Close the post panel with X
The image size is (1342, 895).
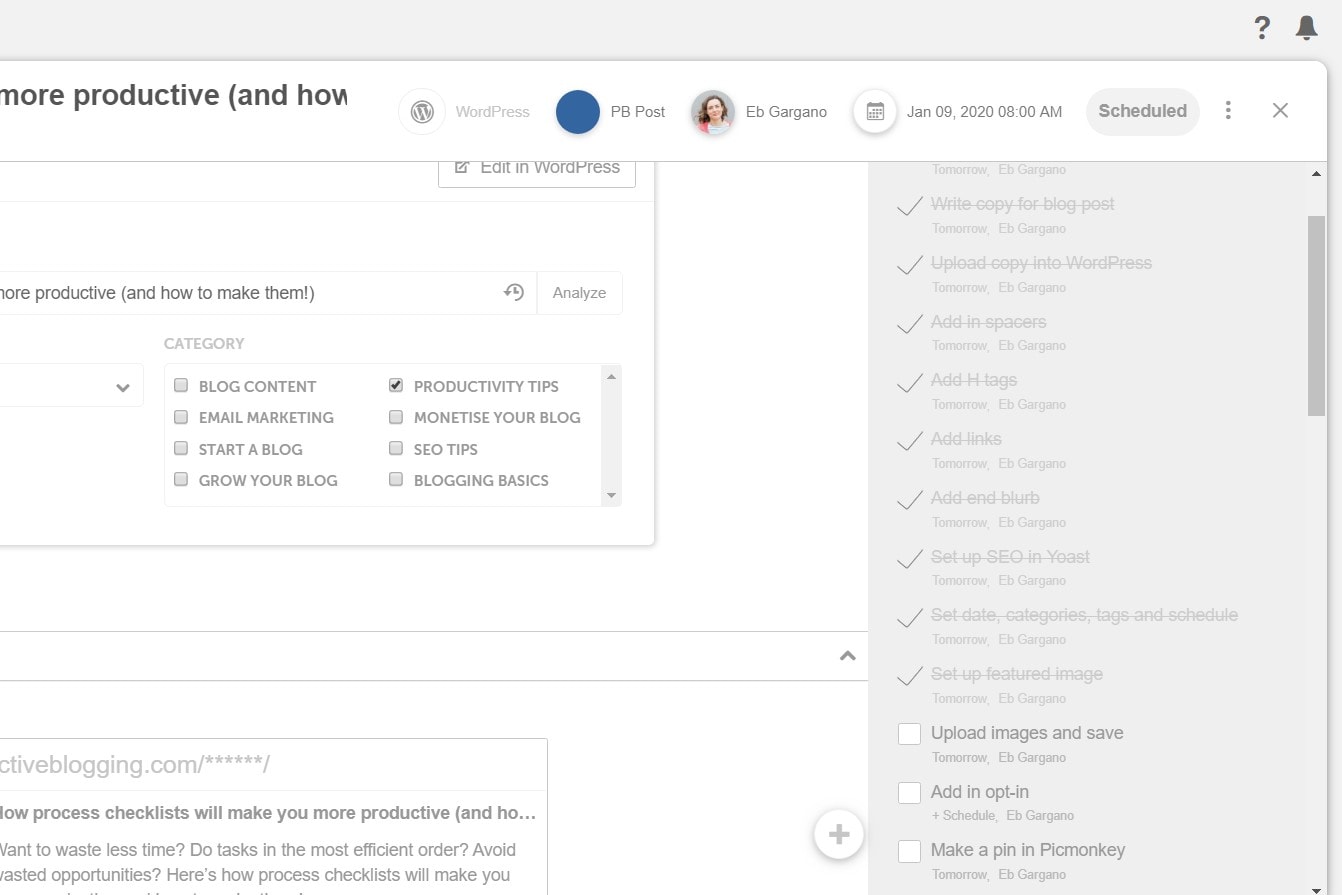pyautogui.click(x=1280, y=110)
